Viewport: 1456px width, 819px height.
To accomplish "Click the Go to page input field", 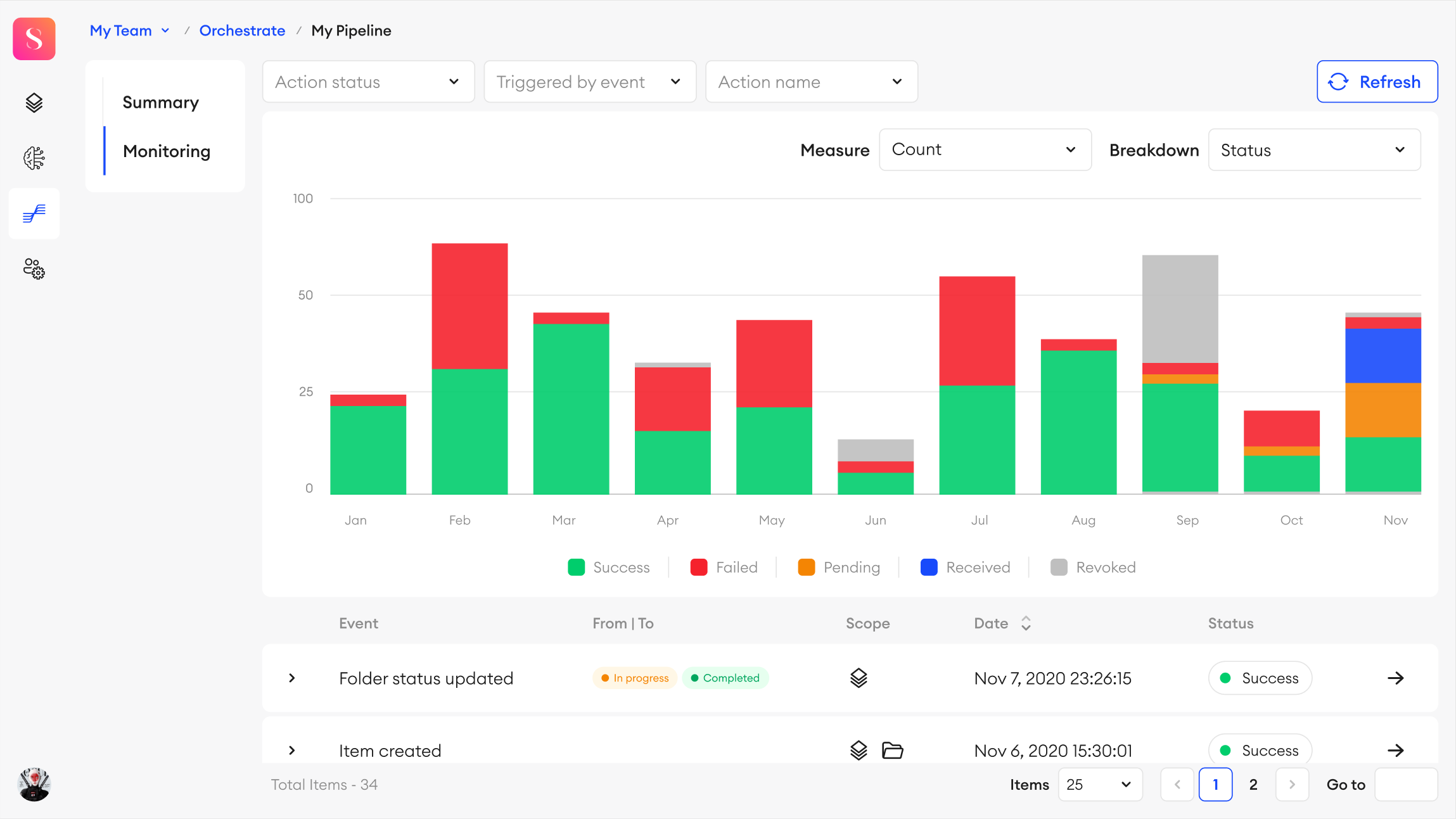I will 1406,785.
